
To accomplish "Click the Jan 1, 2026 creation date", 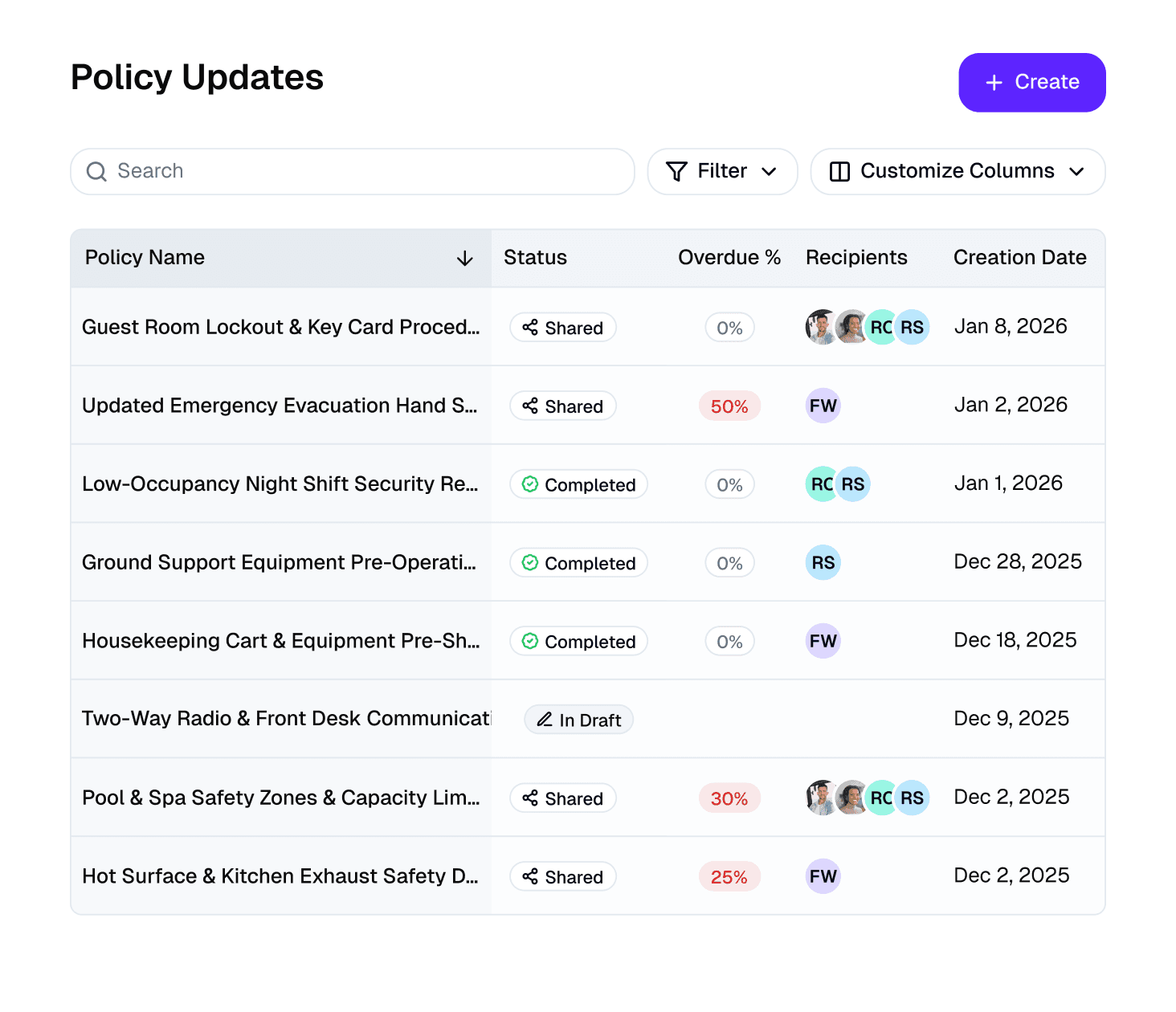I will coord(1008,483).
